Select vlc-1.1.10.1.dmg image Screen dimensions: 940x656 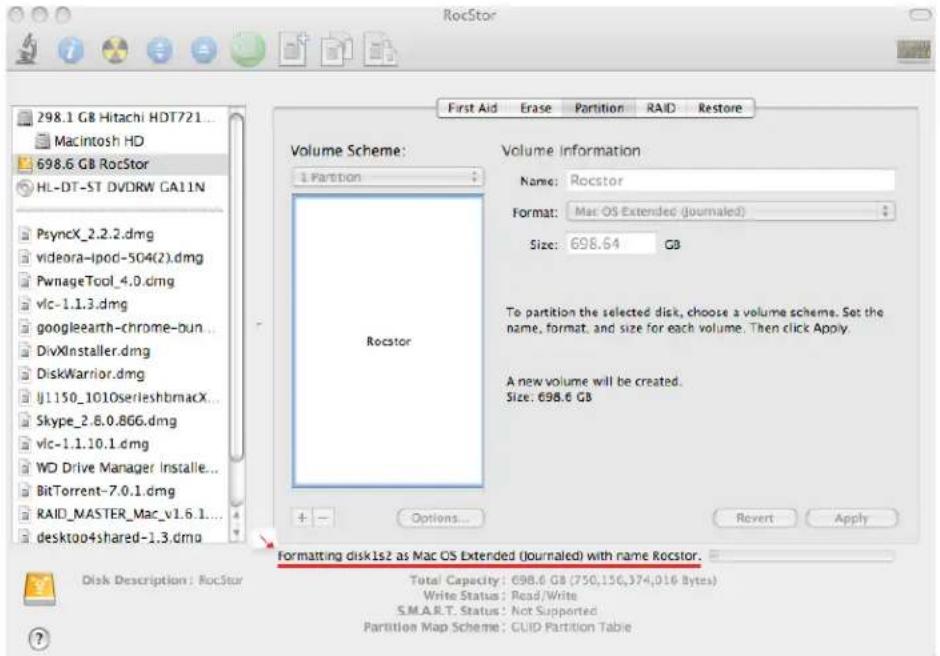[121, 444]
